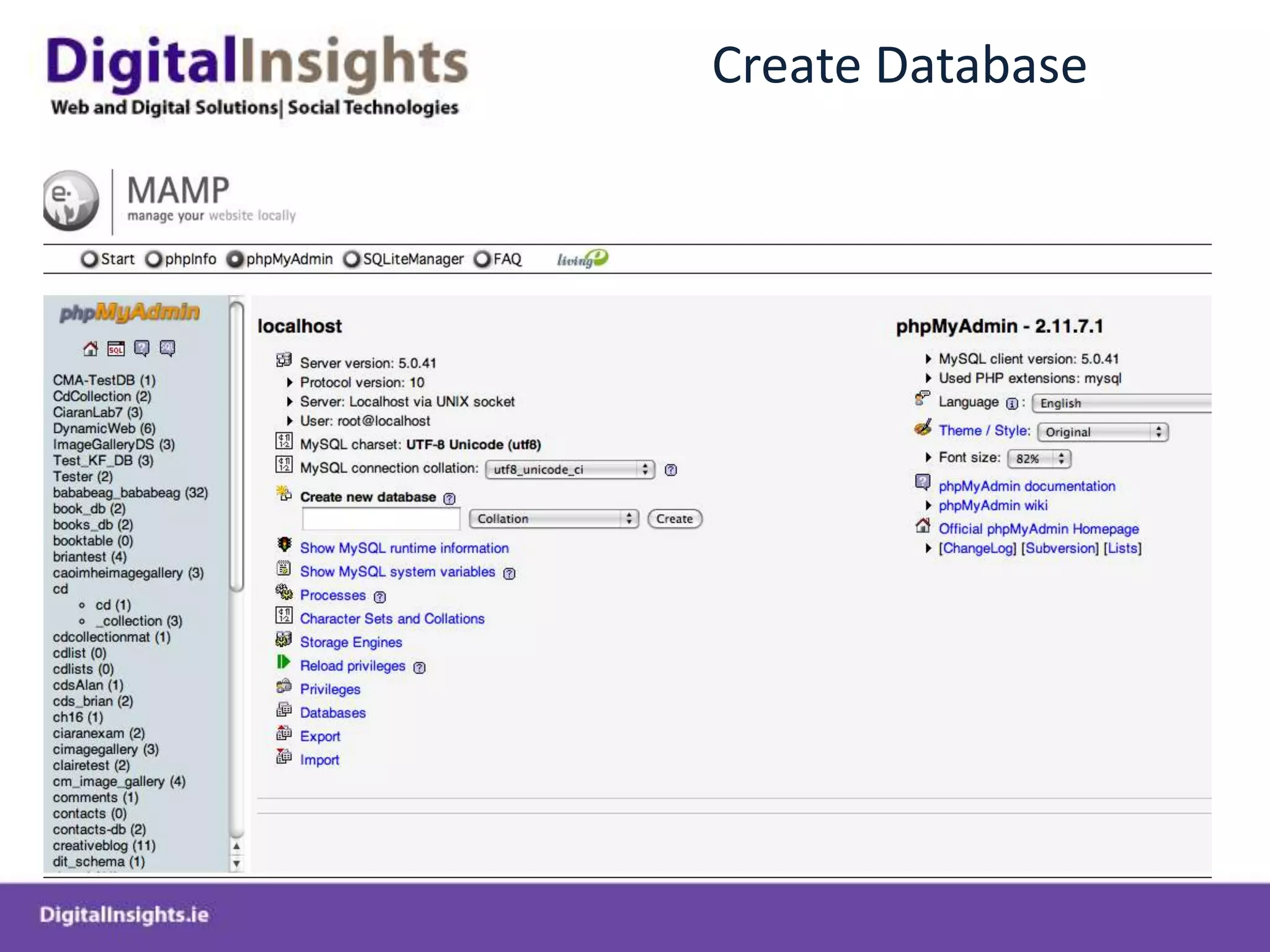
Task: Click the Processes gears icon
Action: coord(284,592)
